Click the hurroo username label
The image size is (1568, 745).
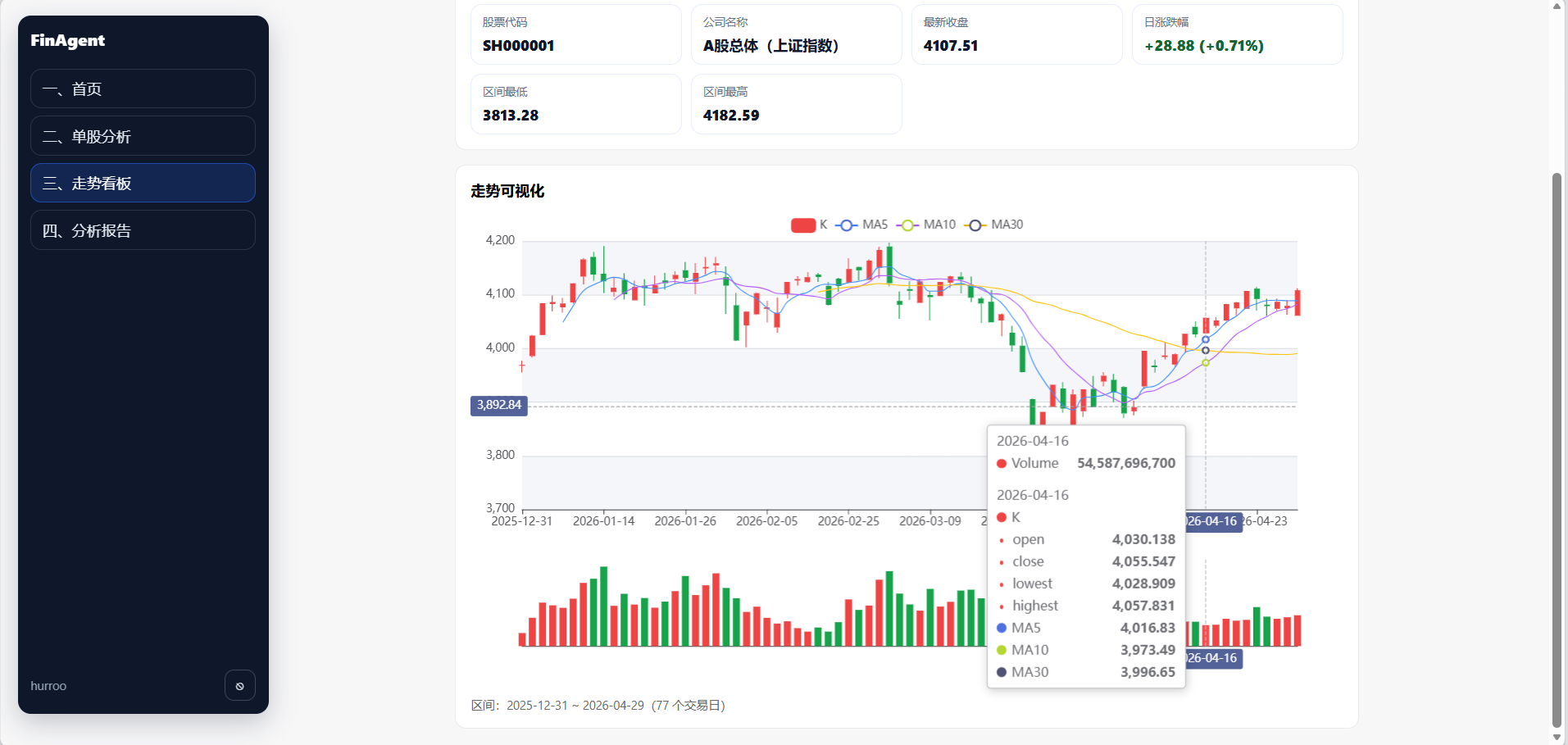48,686
